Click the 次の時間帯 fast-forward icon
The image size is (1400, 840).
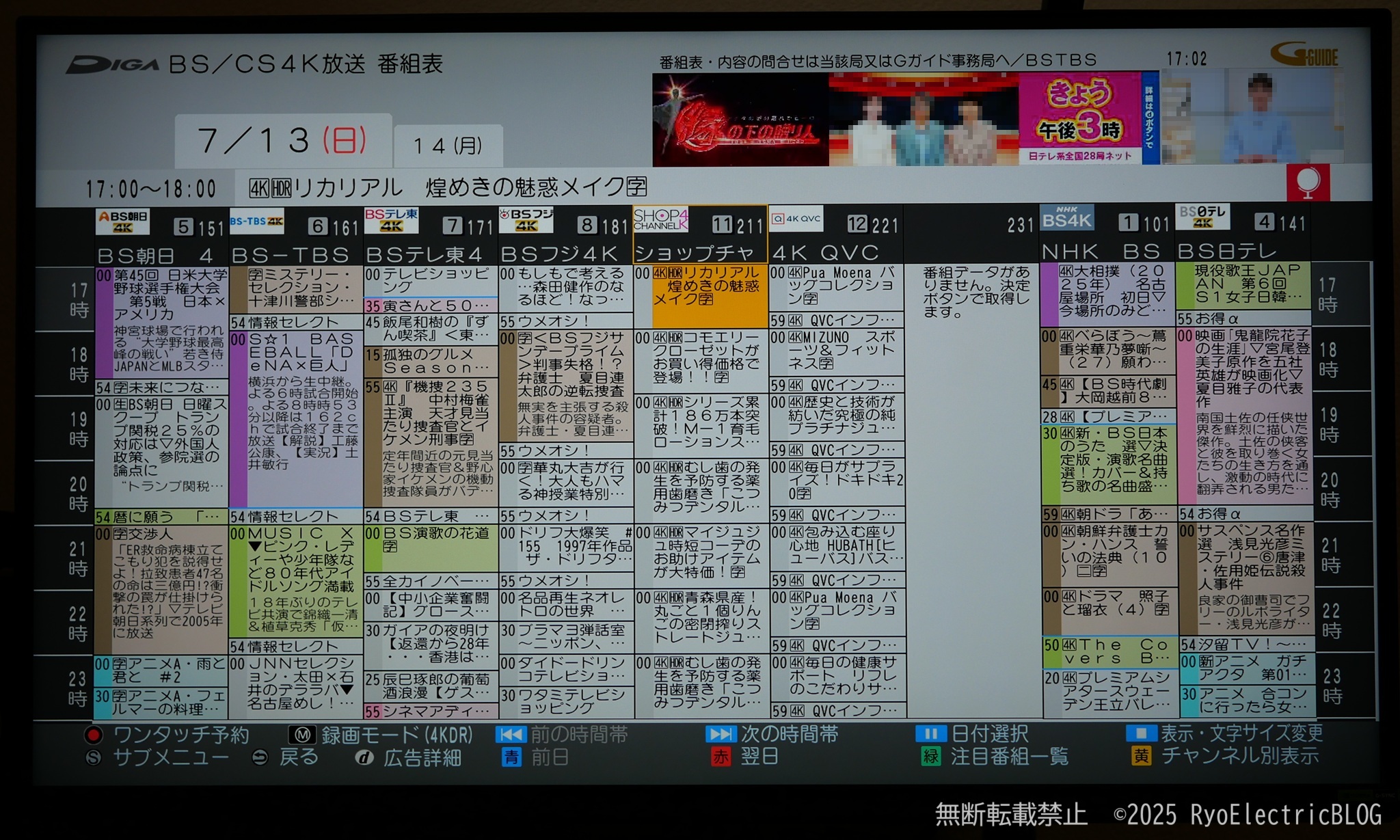tap(721, 734)
